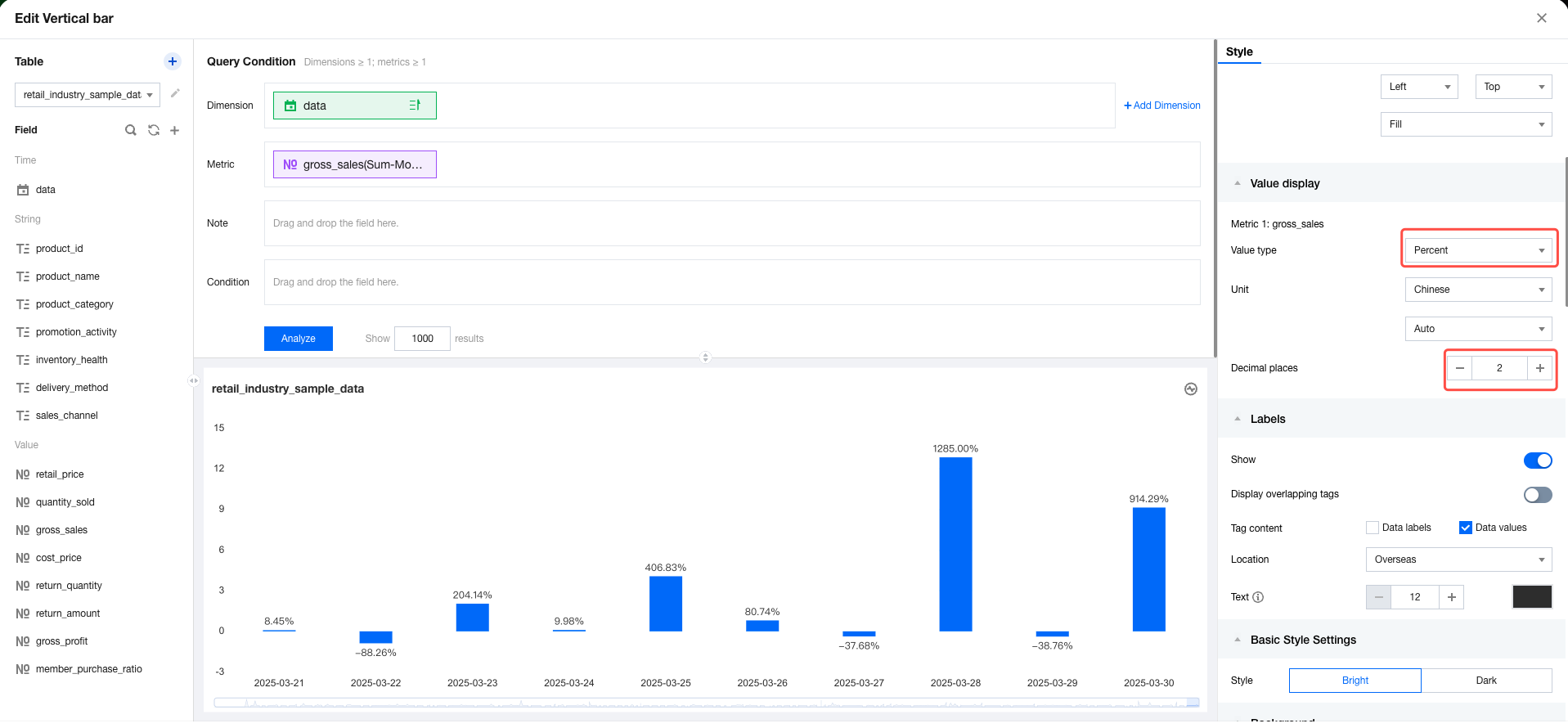The image size is (1568, 728).
Task: Open the Unit Chinese dropdown
Action: click(x=1479, y=290)
